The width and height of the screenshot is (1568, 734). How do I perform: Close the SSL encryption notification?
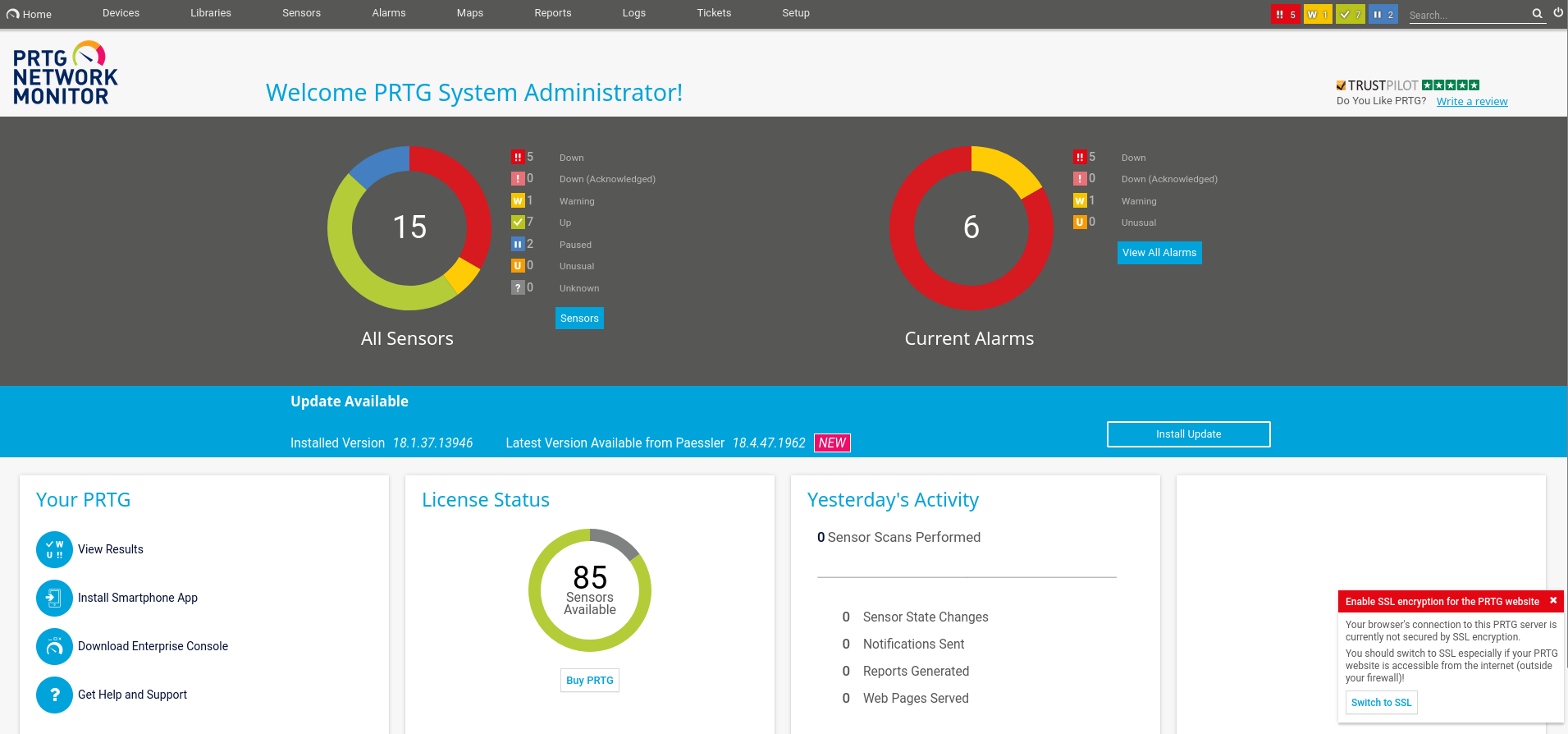1553,601
